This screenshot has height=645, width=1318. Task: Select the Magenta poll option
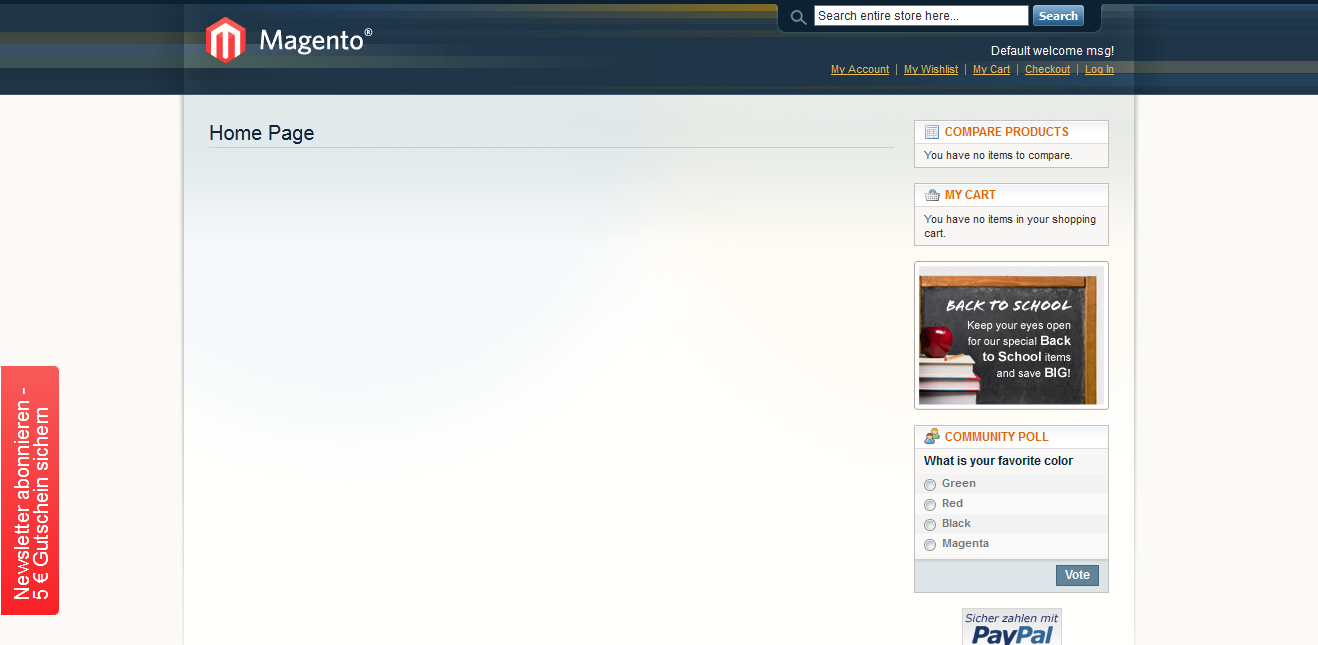pos(930,545)
